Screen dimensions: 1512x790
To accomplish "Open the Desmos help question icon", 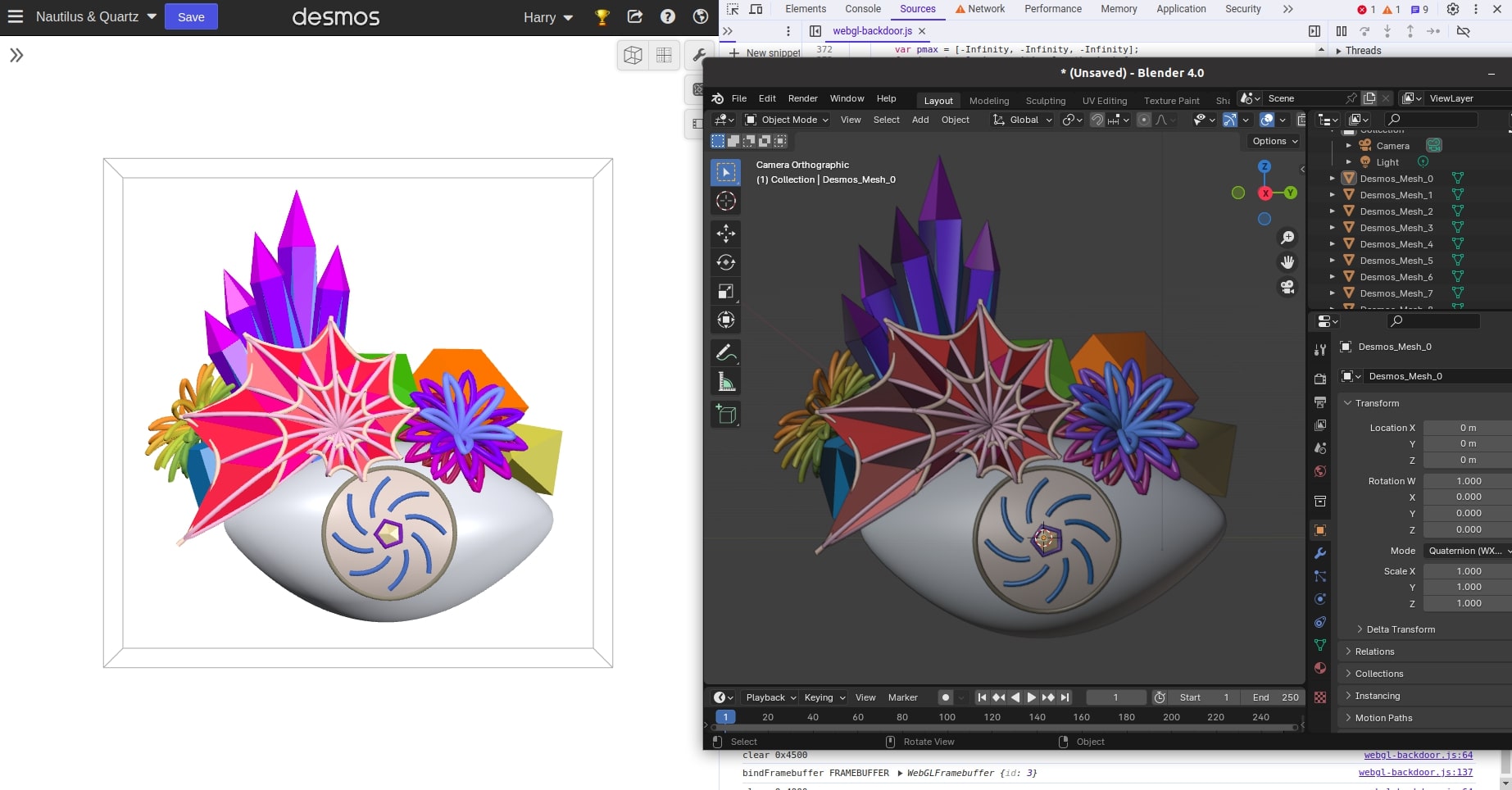I will click(668, 17).
